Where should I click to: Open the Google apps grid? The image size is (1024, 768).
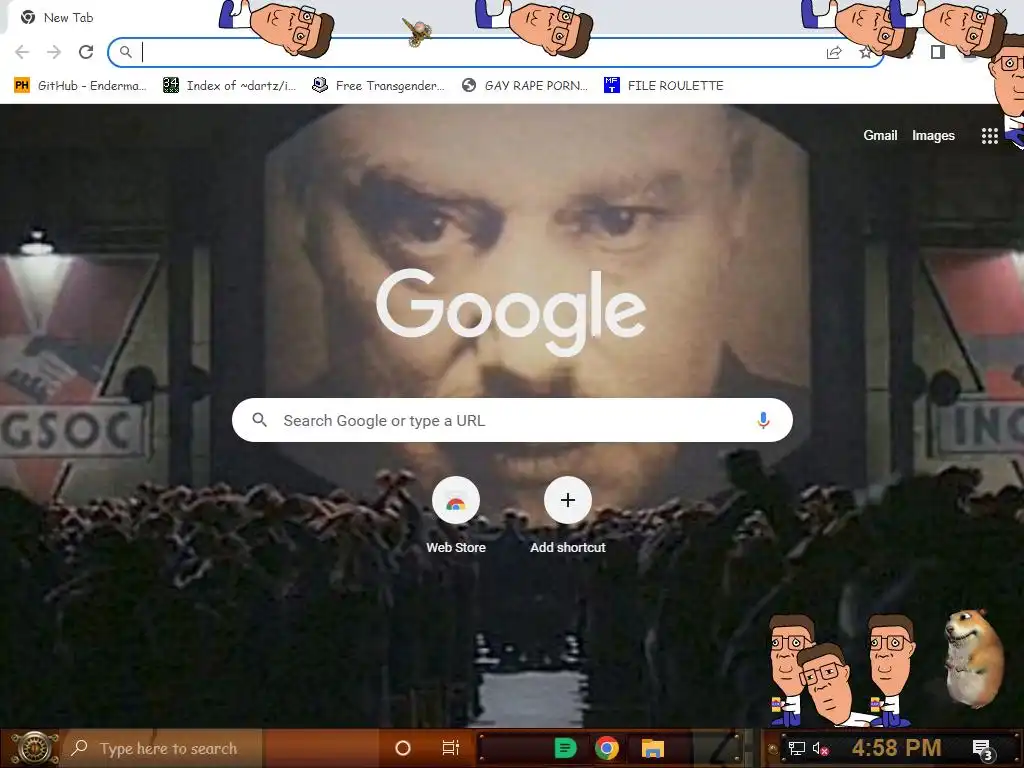(989, 136)
